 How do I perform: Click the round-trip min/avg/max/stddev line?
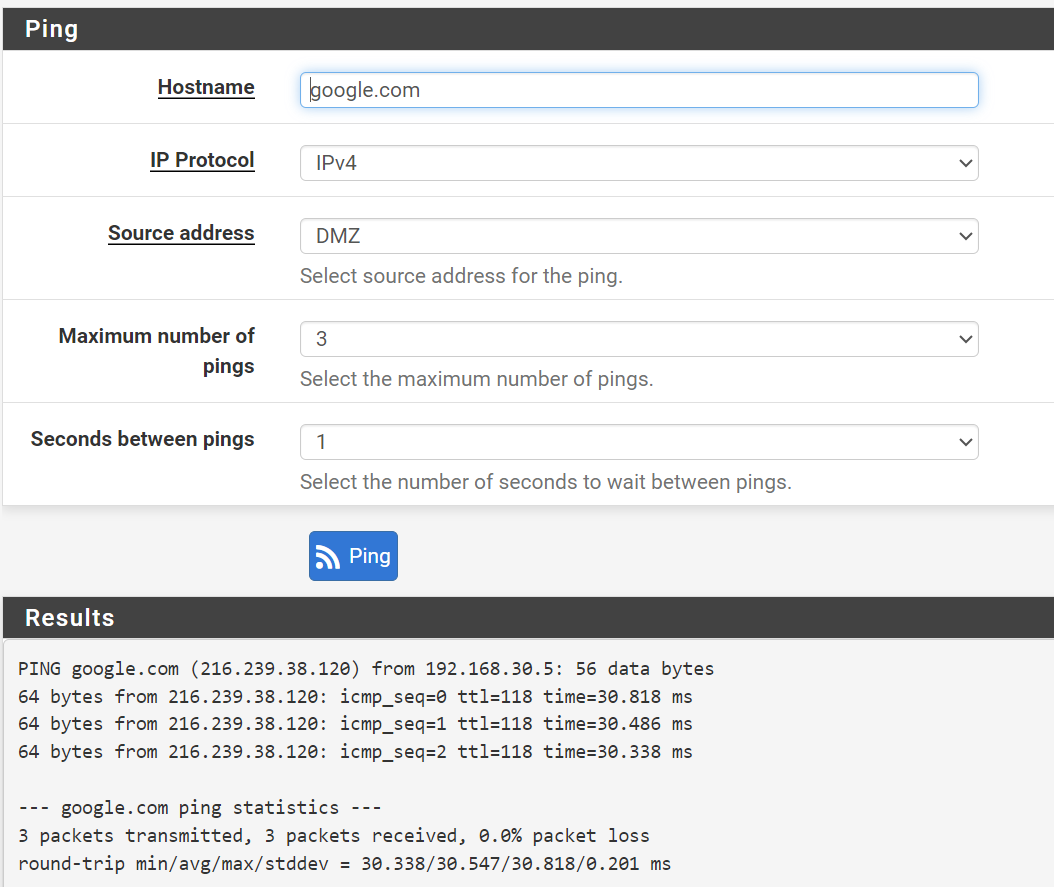coord(344,863)
